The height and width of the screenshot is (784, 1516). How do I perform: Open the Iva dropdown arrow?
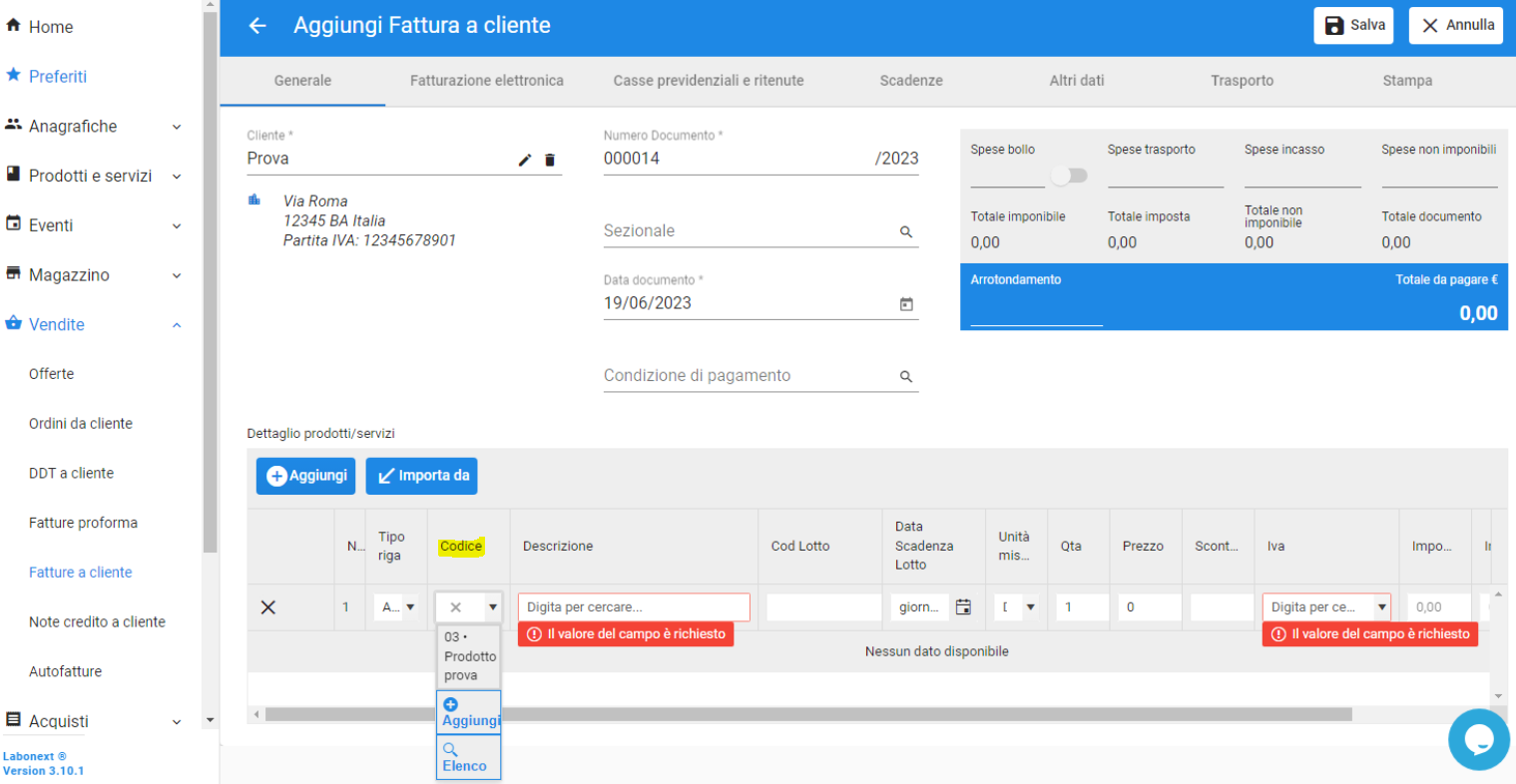pos(1381,607)
